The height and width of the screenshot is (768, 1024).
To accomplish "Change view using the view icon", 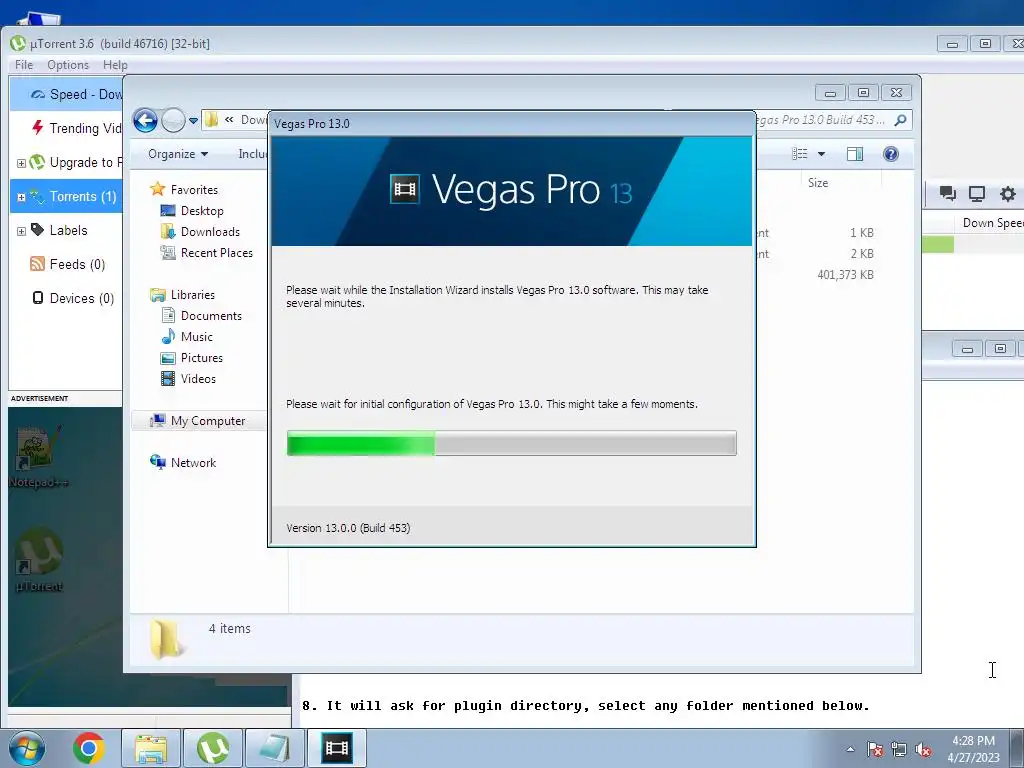I will coord(800,154).
